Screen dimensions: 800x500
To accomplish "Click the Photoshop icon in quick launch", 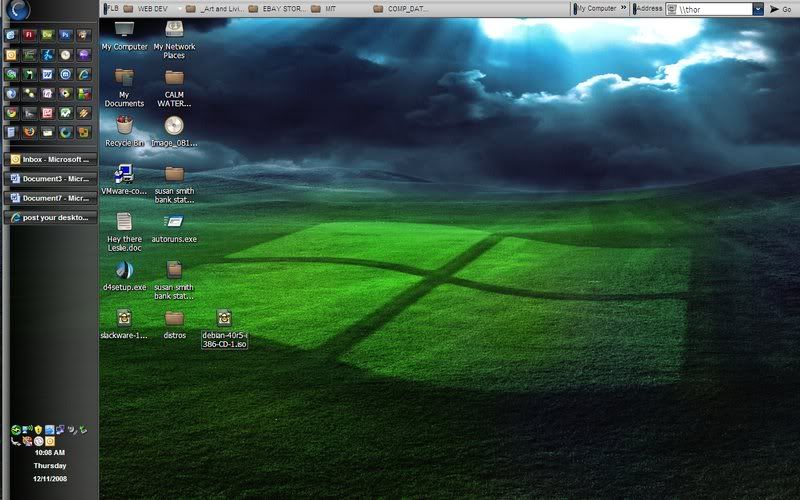I will [x=65, y=35].
